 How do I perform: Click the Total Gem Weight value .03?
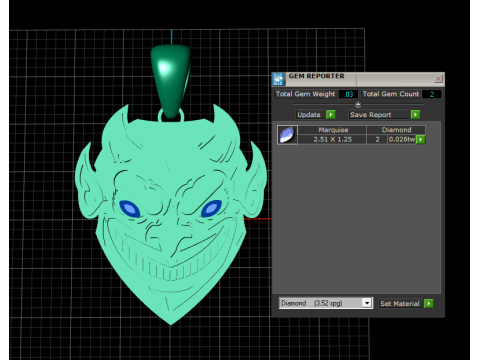(x=349, y=94)
